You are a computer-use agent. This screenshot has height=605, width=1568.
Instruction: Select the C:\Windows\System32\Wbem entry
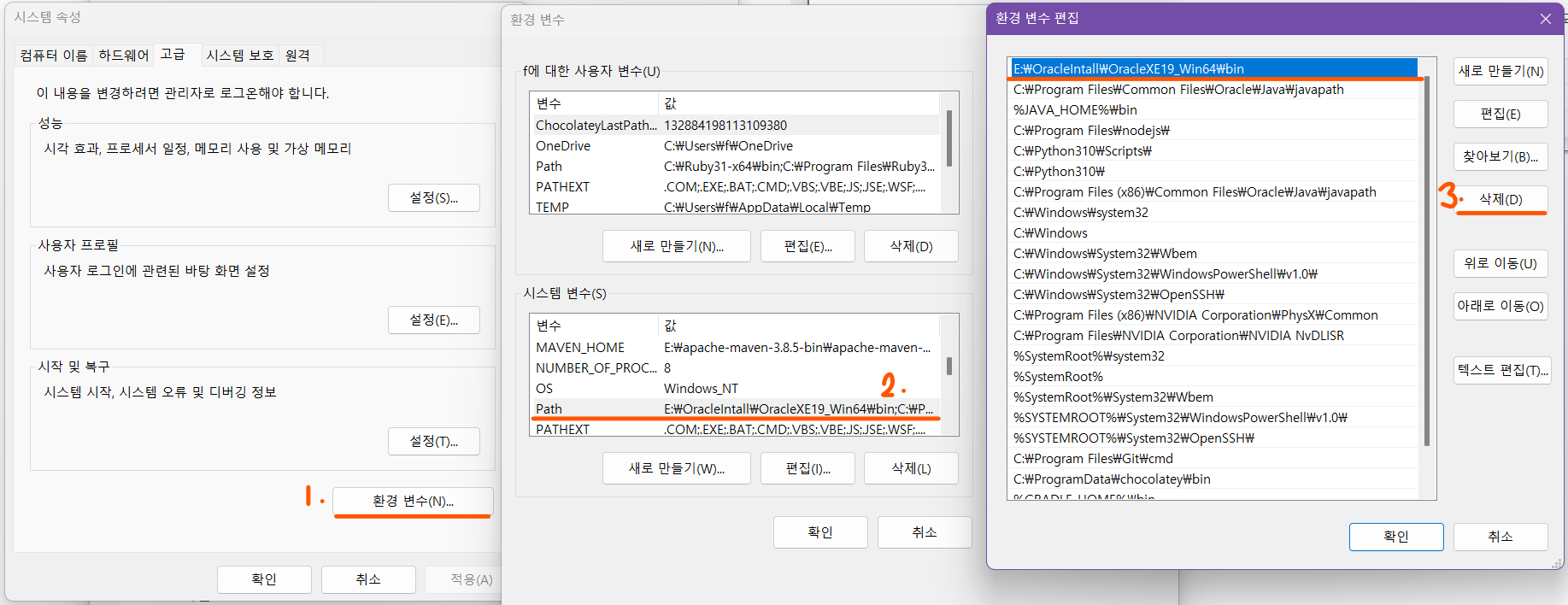[1213, 253]
